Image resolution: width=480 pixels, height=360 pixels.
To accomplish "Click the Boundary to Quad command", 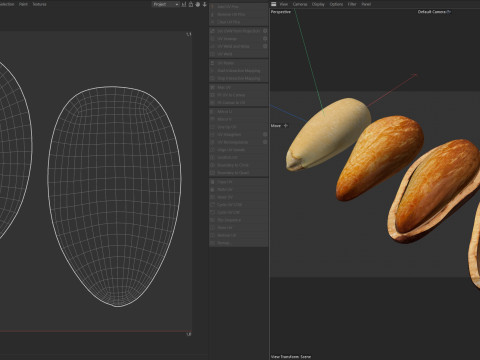I will point(239,173).
